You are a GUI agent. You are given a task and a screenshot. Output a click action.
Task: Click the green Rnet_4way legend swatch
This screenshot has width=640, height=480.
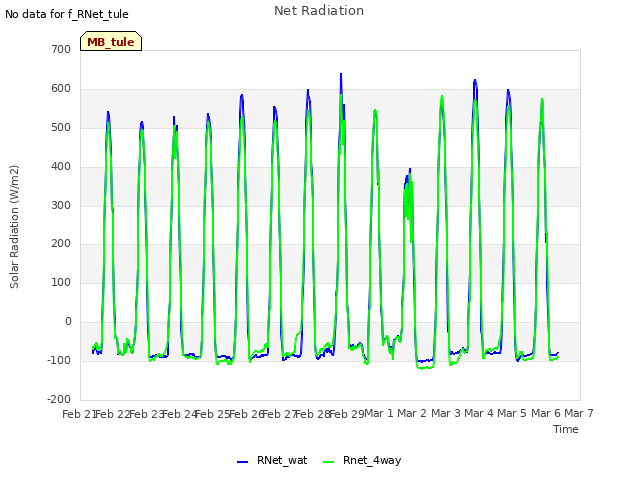pyautogui.click(x=328, y=462)
